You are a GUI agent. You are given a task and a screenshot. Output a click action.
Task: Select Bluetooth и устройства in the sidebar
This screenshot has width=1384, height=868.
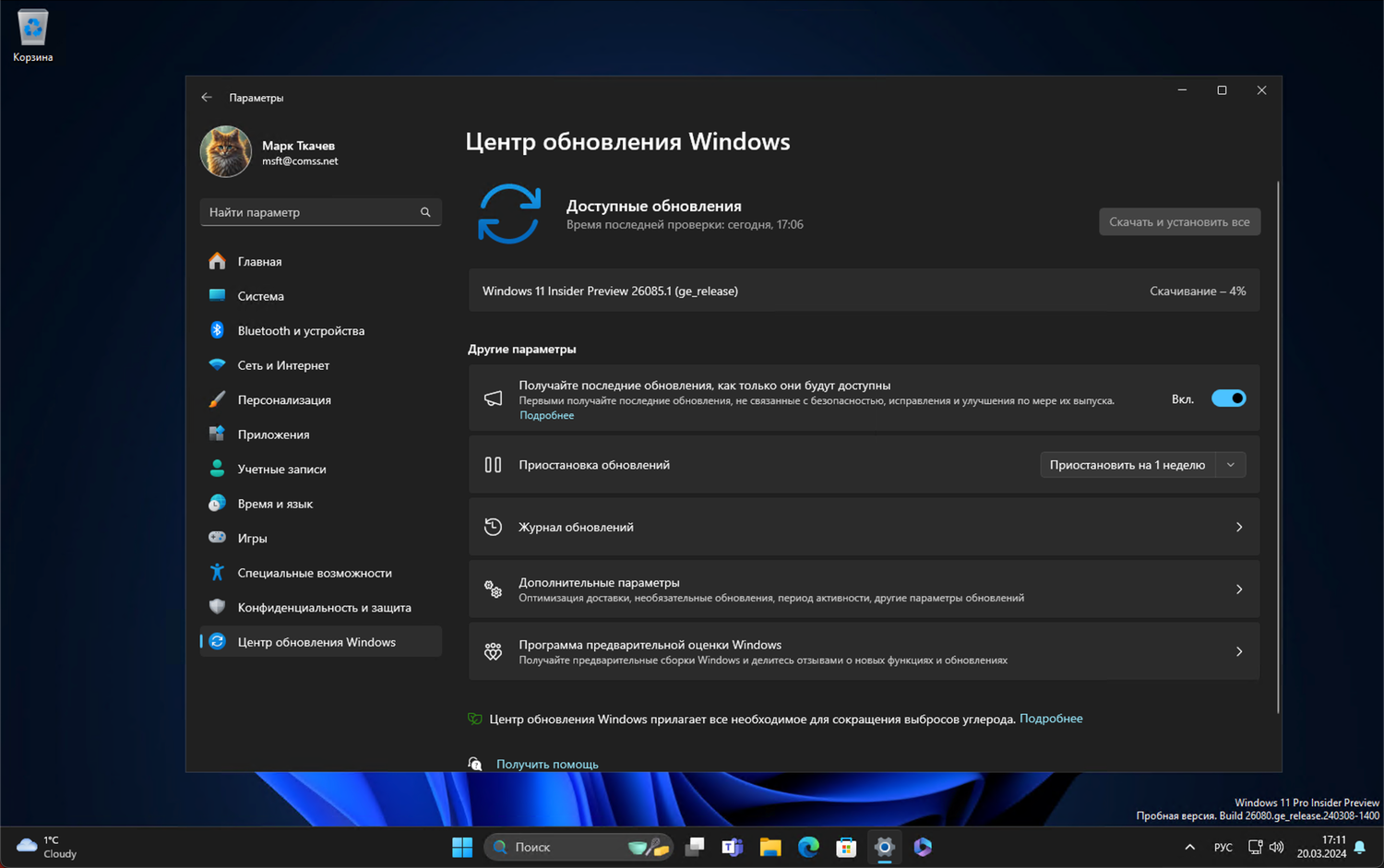pos(301,330)
